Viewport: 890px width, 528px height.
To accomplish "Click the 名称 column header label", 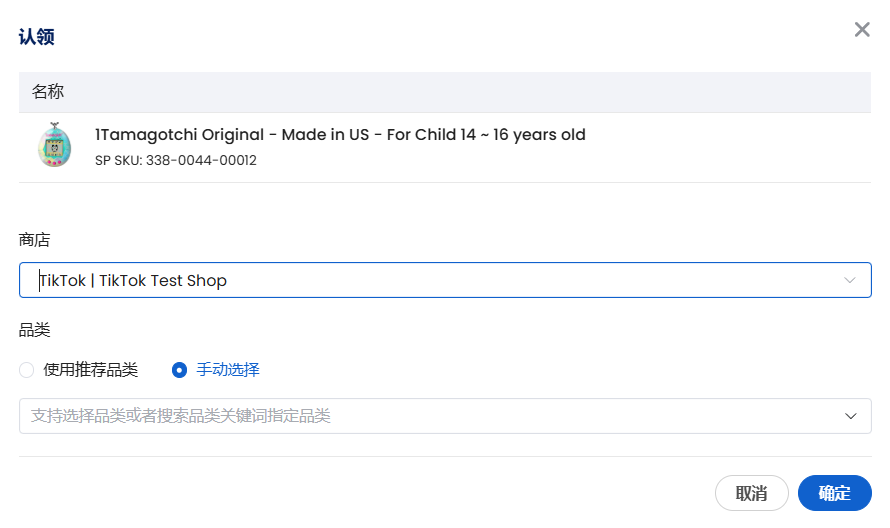I will [48, 92].
